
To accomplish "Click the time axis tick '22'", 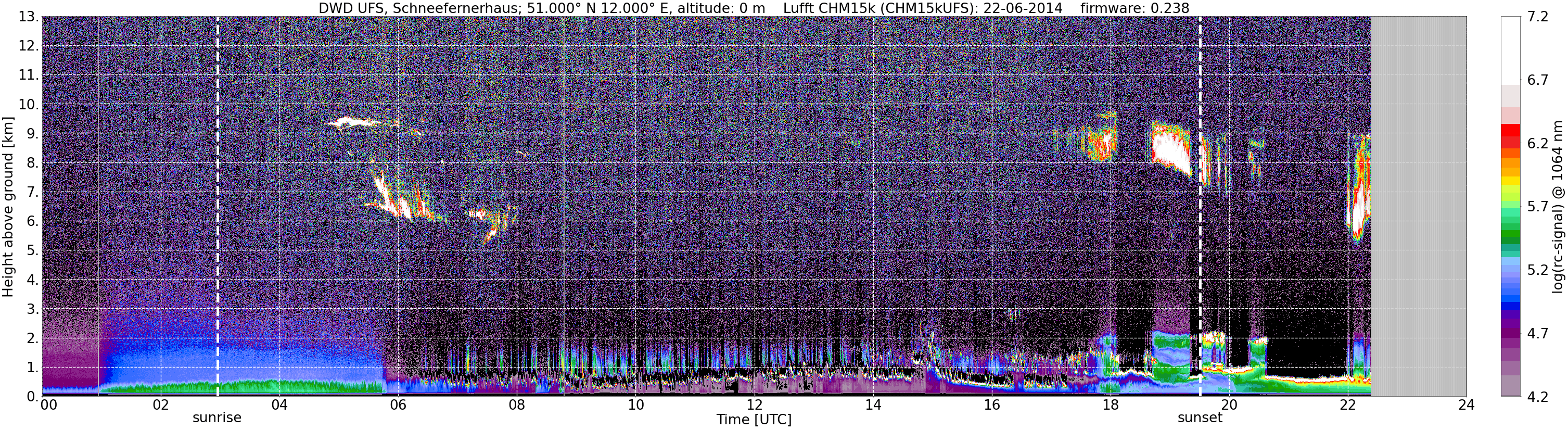I will [x=1348, y=405].
